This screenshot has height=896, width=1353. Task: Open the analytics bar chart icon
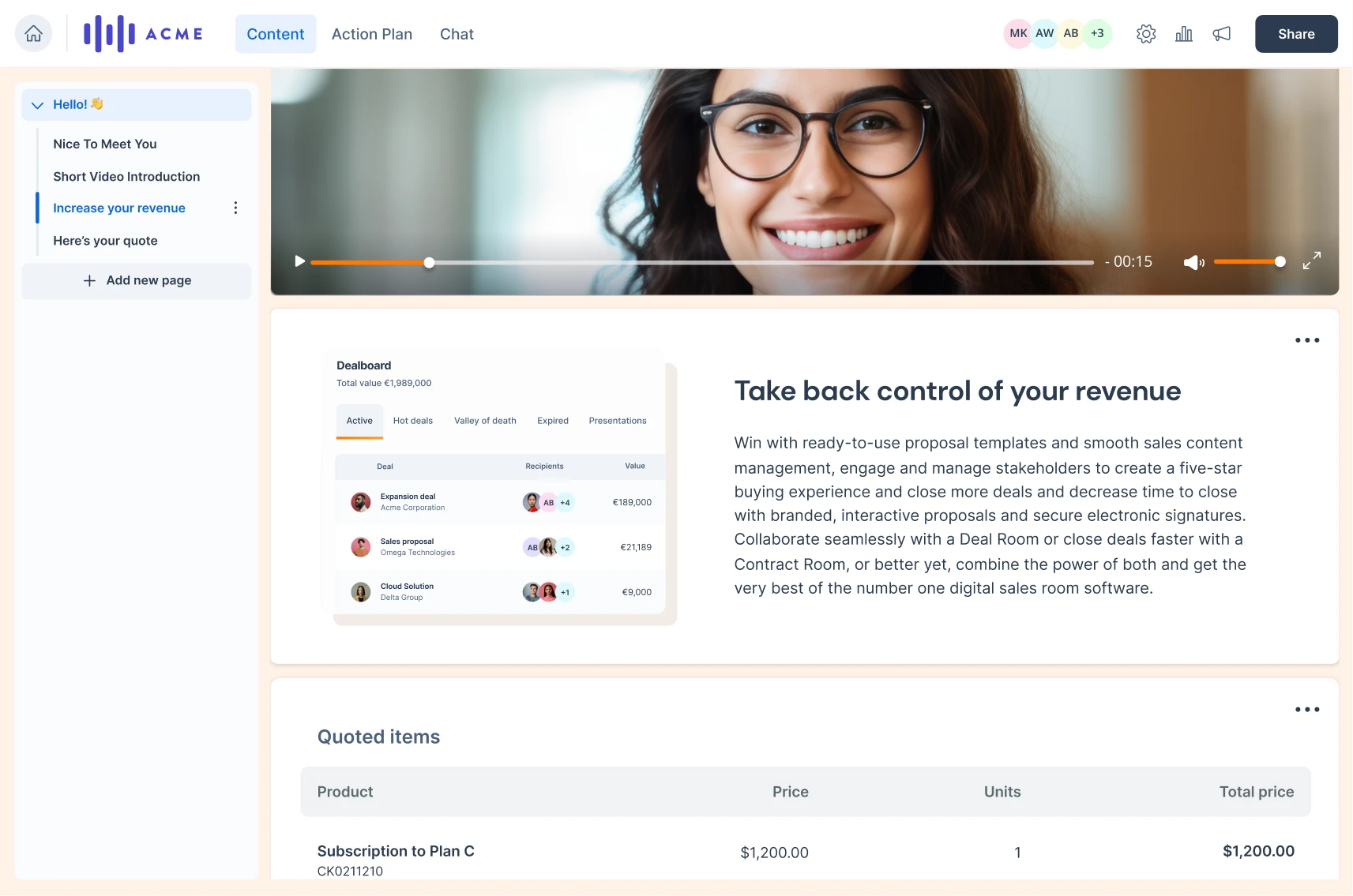pyautogui.click(x=1184, y=34)
